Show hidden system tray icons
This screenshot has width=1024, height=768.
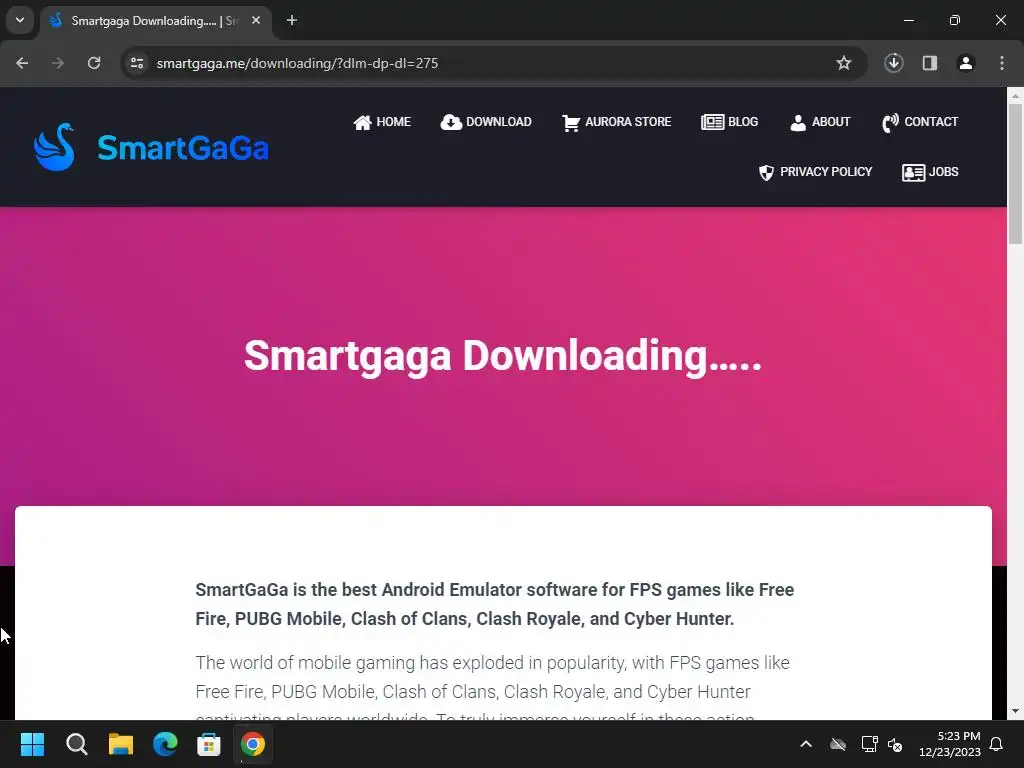pyautogui.click(x=806, y=744)
